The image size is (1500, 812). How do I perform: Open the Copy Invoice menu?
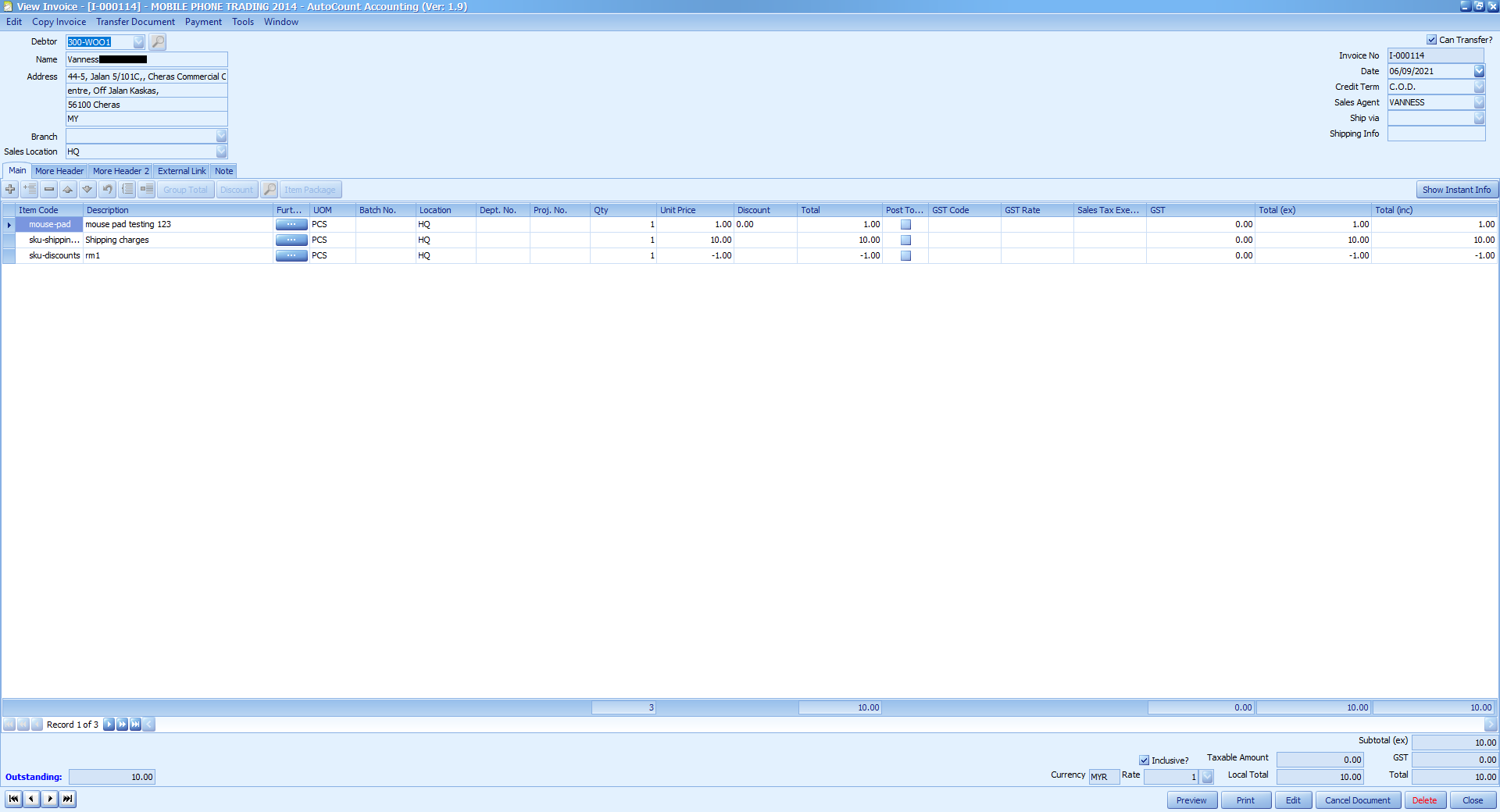coord(59,22)
